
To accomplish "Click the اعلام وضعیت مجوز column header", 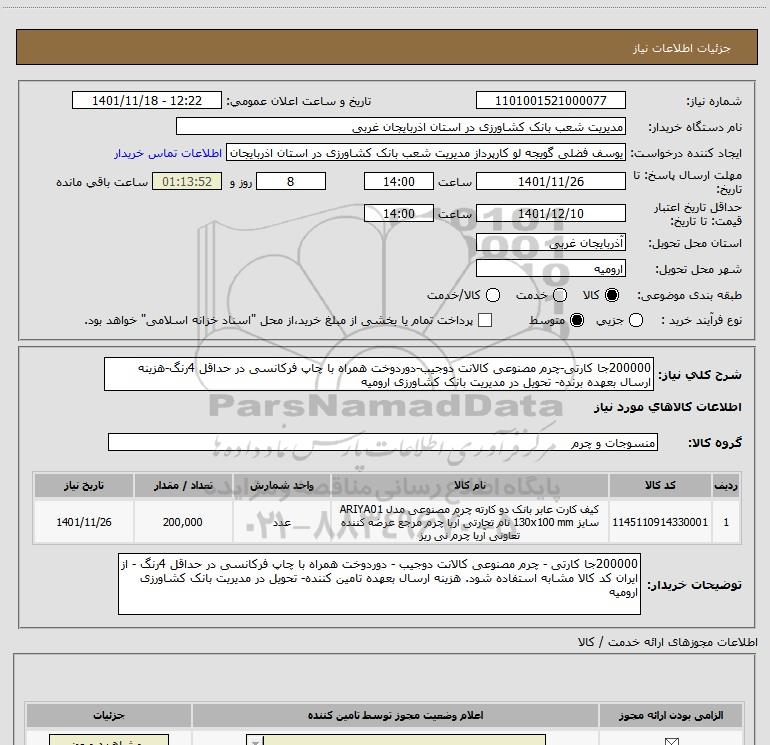I will pos(395,715).
